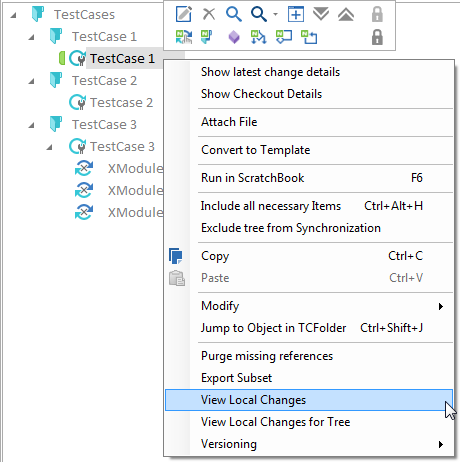Click the expand all double-chevron down icon
This screenshot has height=462, width=460.
point(321,14)
